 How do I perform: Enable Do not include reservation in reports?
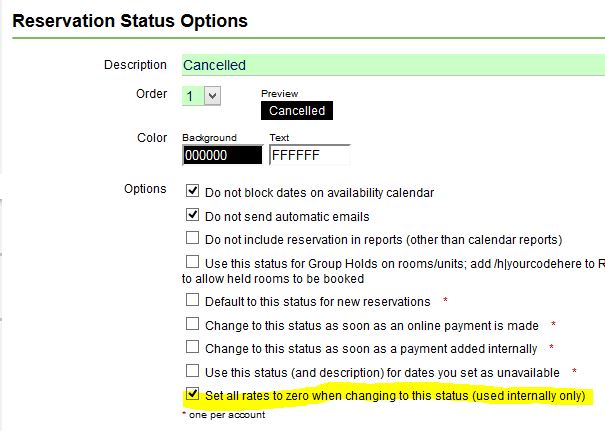click(x=193, y=239)
